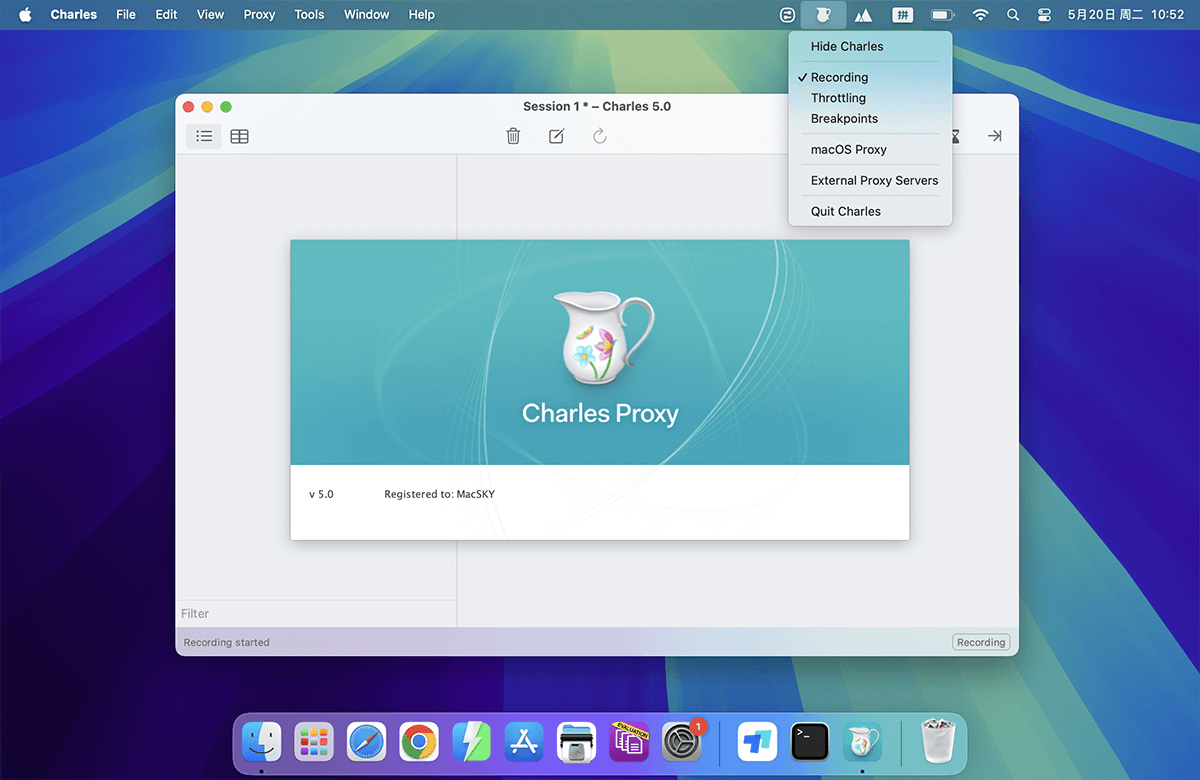The width and height of the screenshot is (1200, 780).
Task: Toggle Breakpoints in the status menu
Action: (x=870, y=118)
